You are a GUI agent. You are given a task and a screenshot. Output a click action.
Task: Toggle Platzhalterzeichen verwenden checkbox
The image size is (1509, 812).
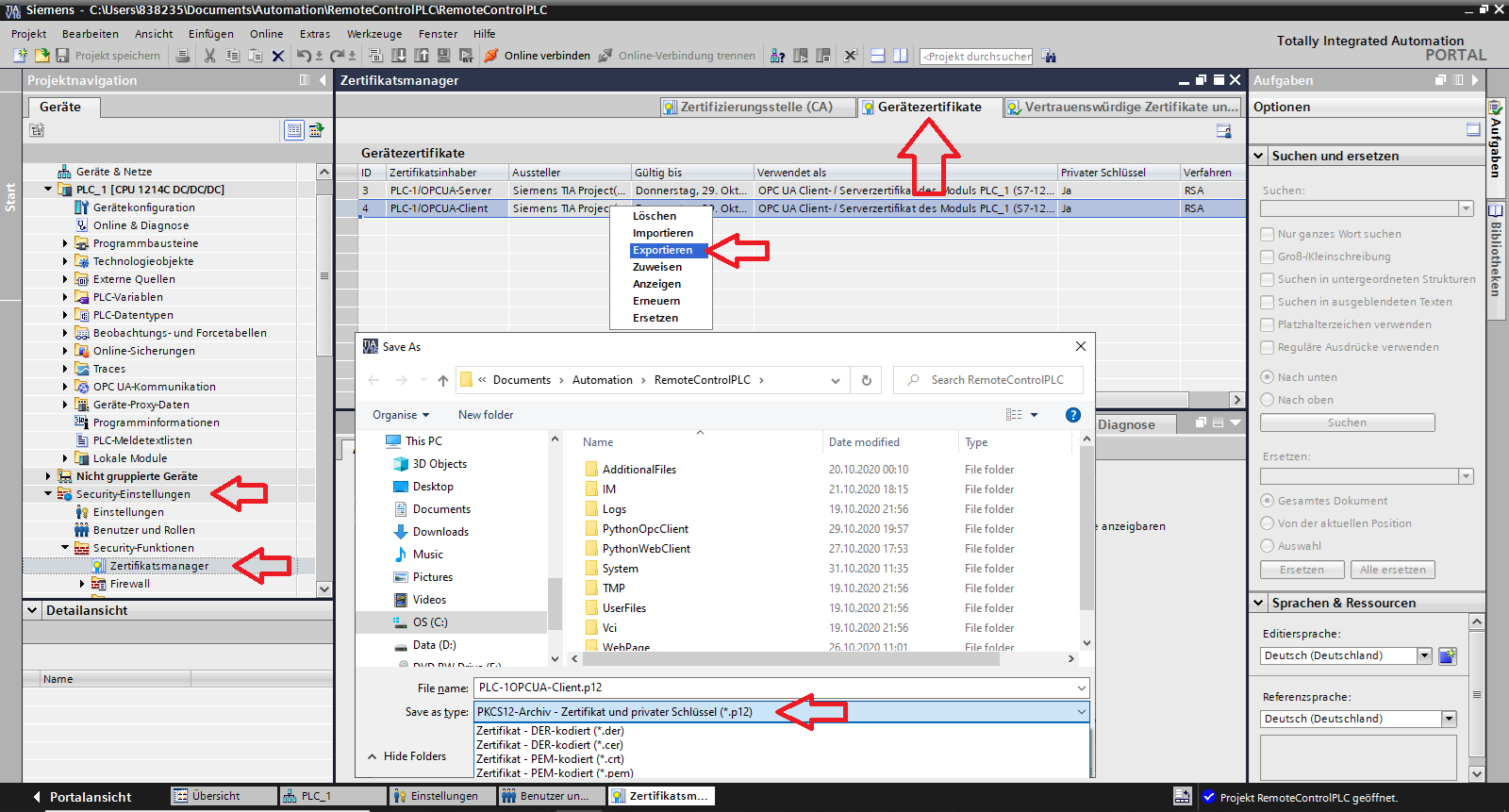click(1268, 324)
